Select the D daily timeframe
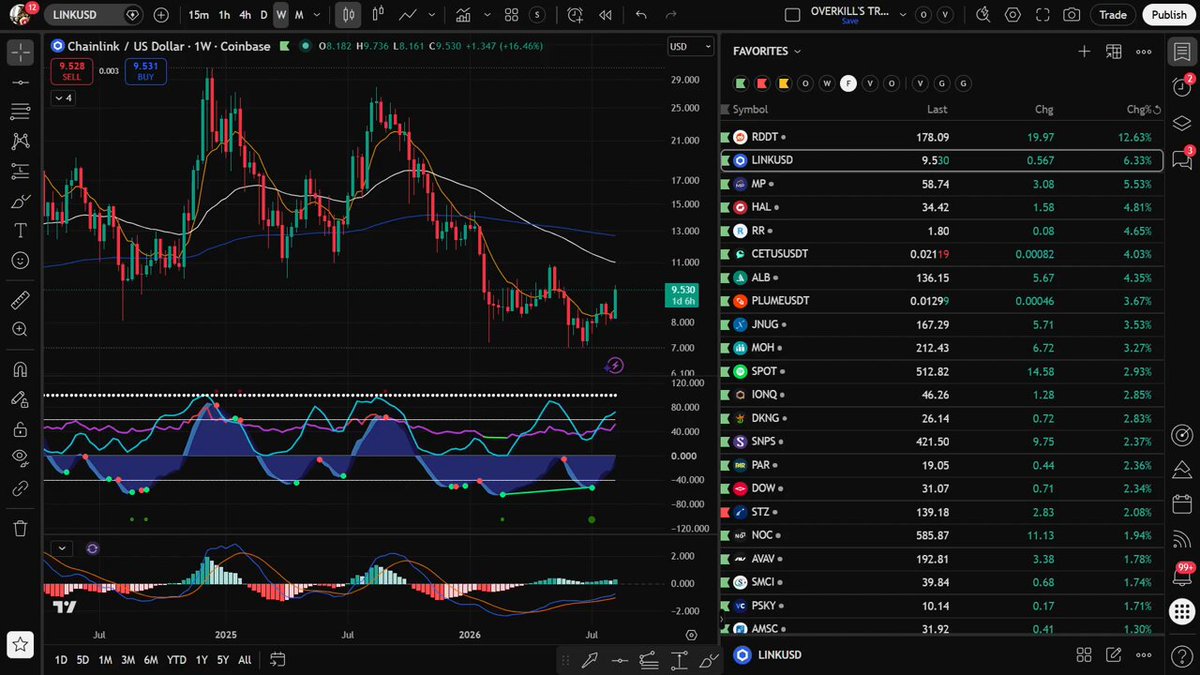This screenshot has height=675, width=1200. click(264, 15)
